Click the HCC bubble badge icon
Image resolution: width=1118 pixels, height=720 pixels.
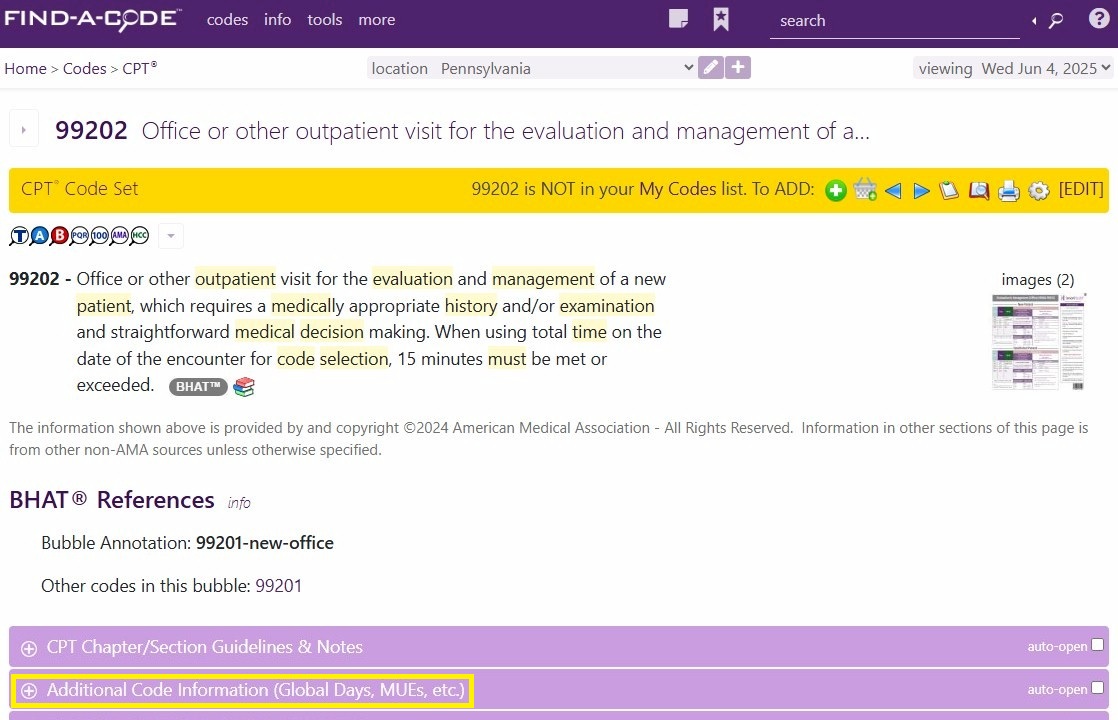pyautogui.click(x=140, y=235)
